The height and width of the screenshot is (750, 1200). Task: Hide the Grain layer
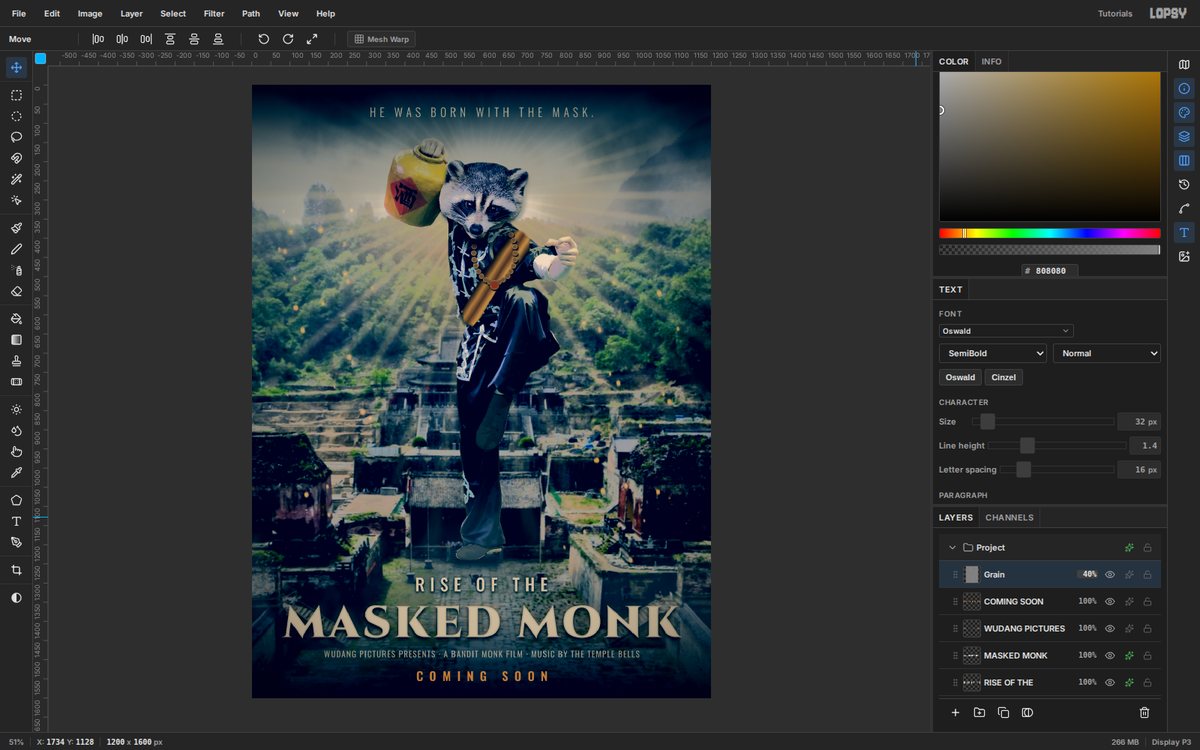click(1110, 575)
